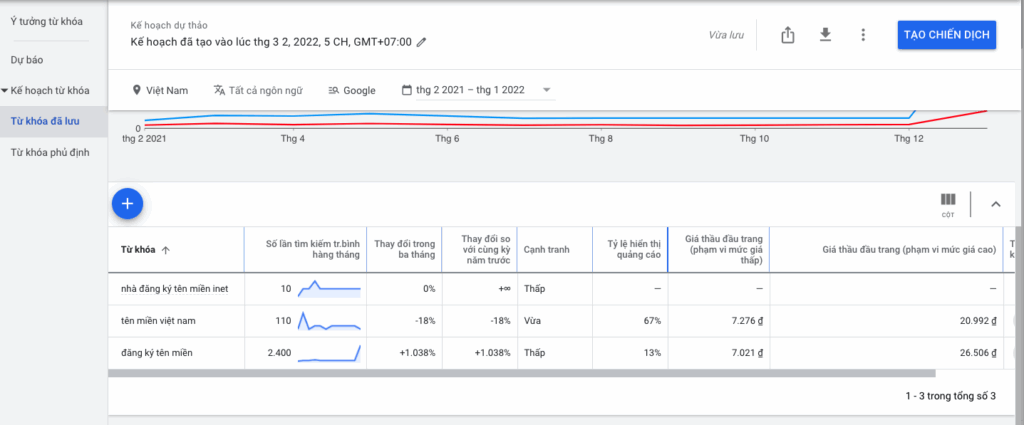Click the blue plus add keyword button
This screenshot has height=425, width=1024.
coord(127,203)
